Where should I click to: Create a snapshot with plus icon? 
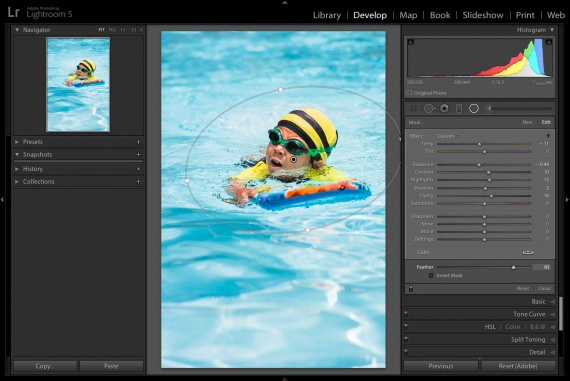[x=138, y=155]
